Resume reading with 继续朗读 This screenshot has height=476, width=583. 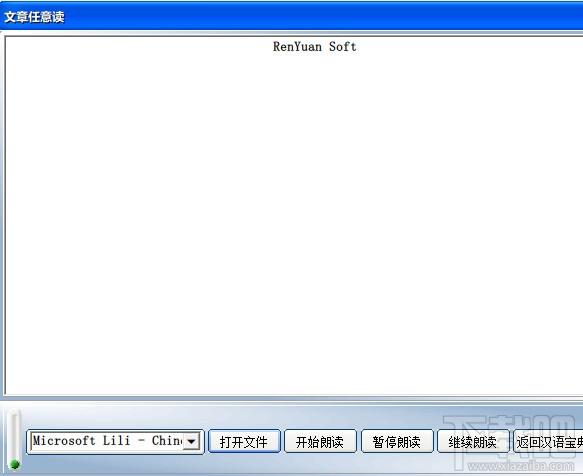point(473,441)
